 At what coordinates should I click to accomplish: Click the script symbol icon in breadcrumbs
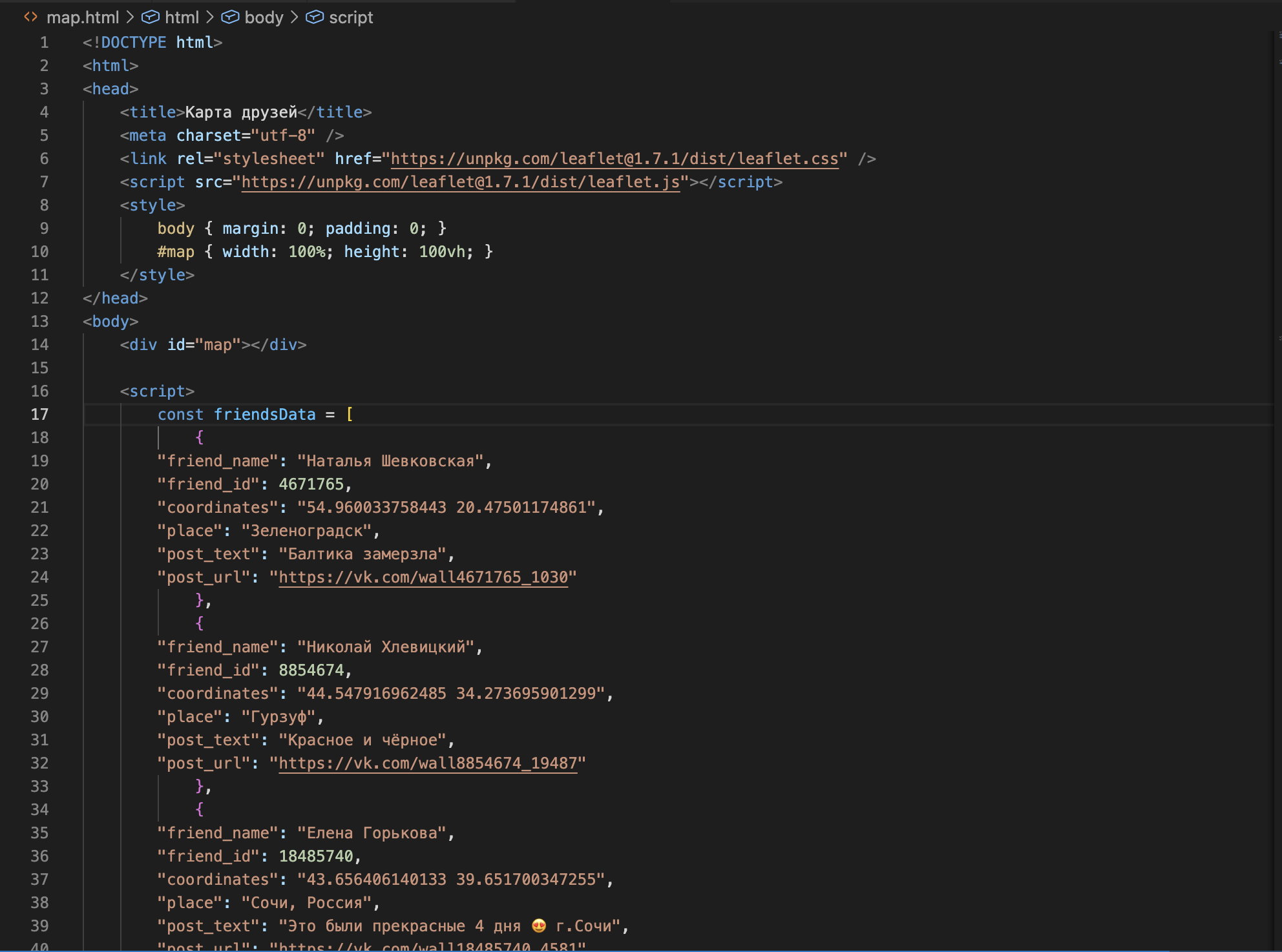[315, 17]
